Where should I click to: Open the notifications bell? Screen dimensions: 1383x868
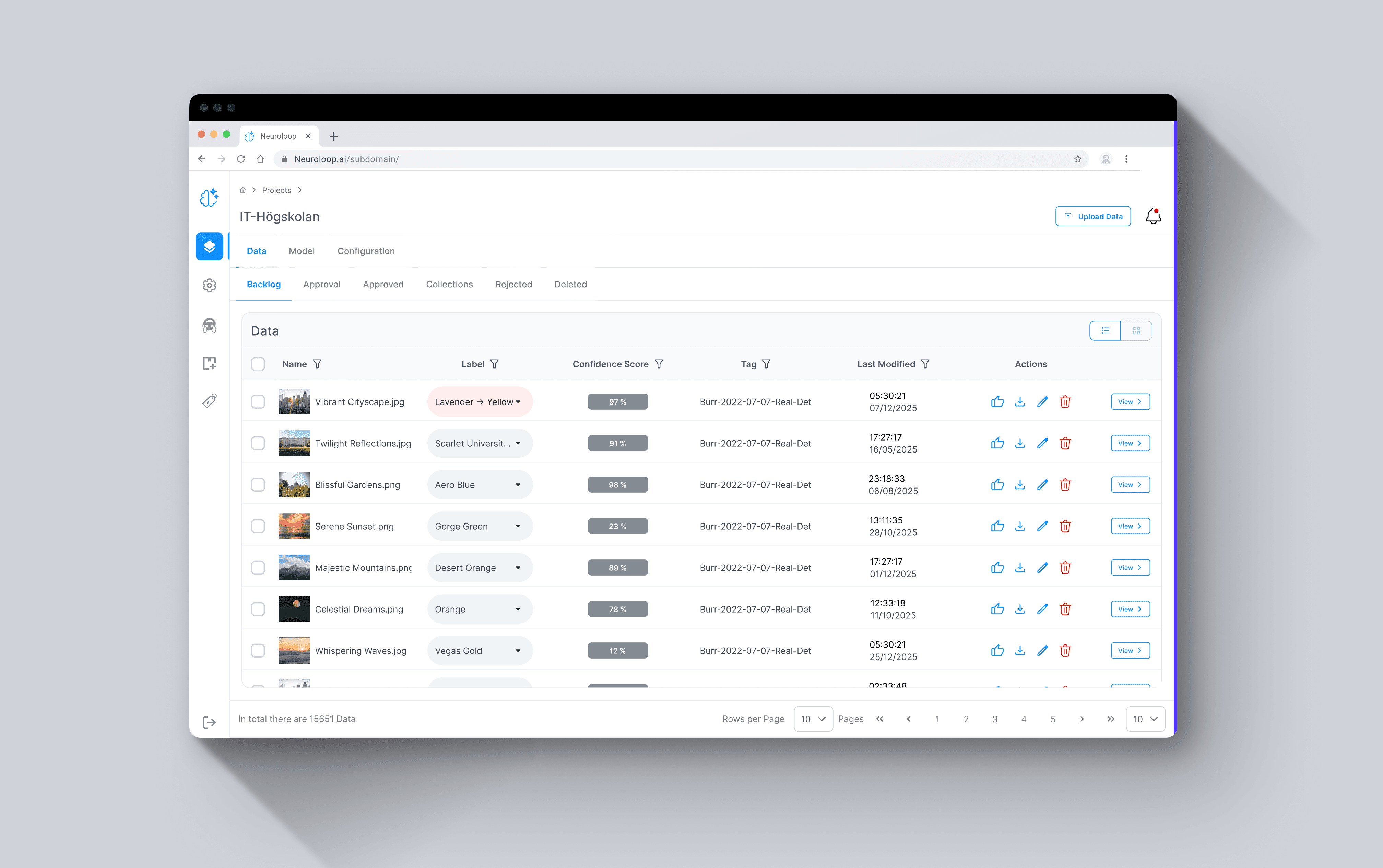click(x=1153, y=216)
